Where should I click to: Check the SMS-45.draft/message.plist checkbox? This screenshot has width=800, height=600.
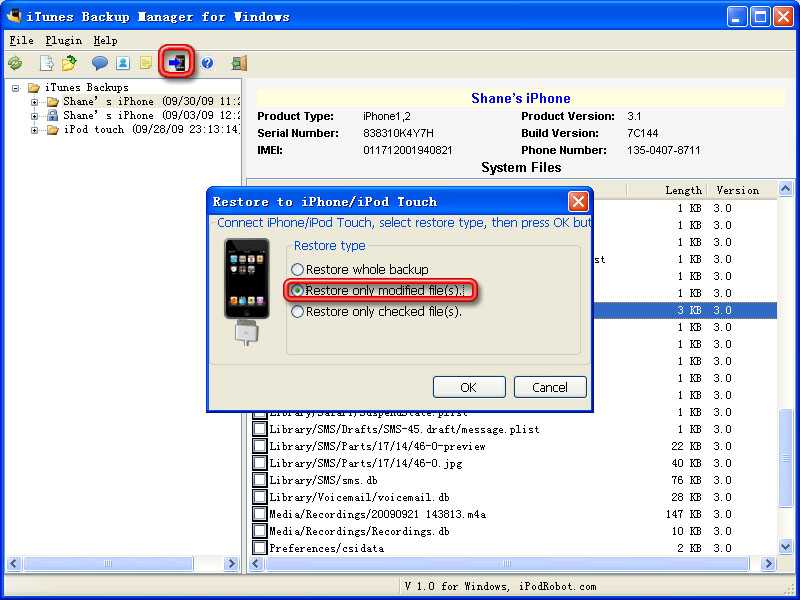pyautogui.click(x=260, y=429)
